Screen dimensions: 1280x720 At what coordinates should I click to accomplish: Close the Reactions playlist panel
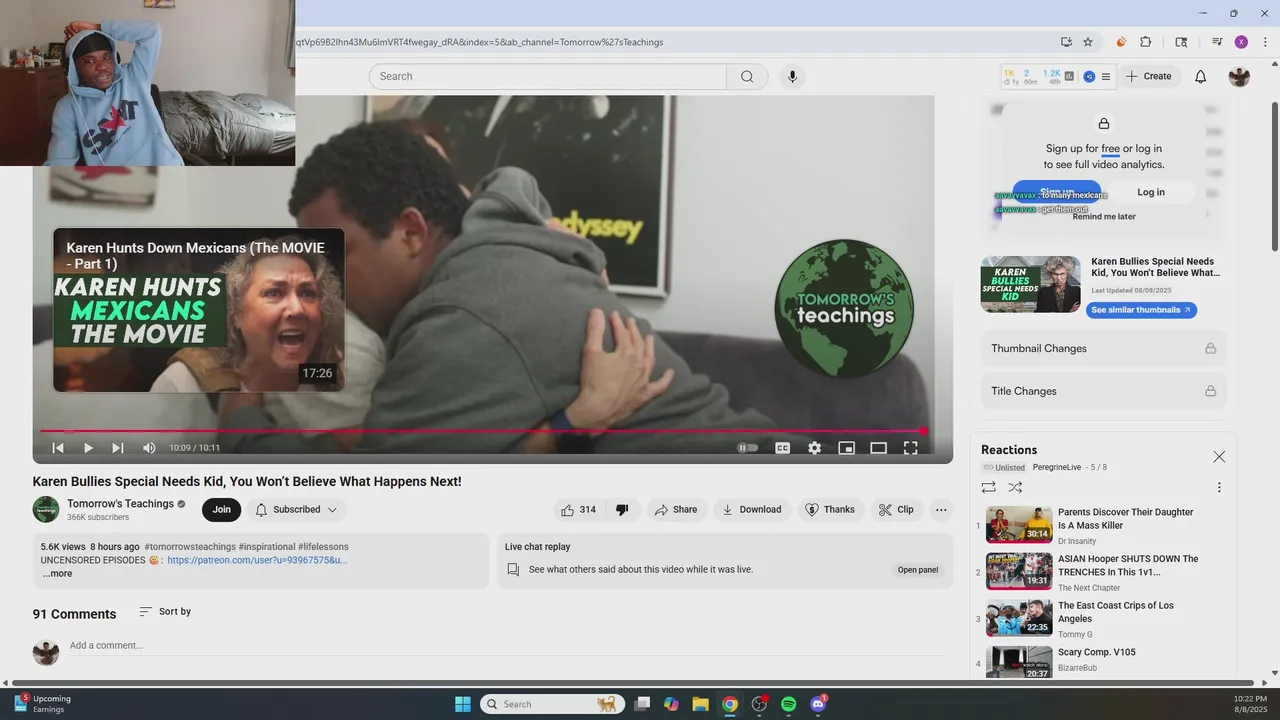pyautogui.click(x=1219, y=457)
